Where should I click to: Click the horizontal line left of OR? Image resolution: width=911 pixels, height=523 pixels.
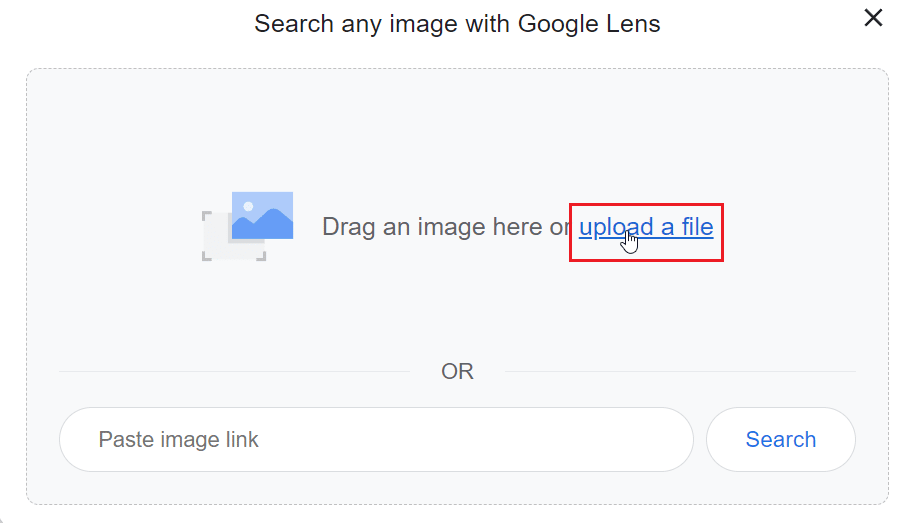click(234, 372)
